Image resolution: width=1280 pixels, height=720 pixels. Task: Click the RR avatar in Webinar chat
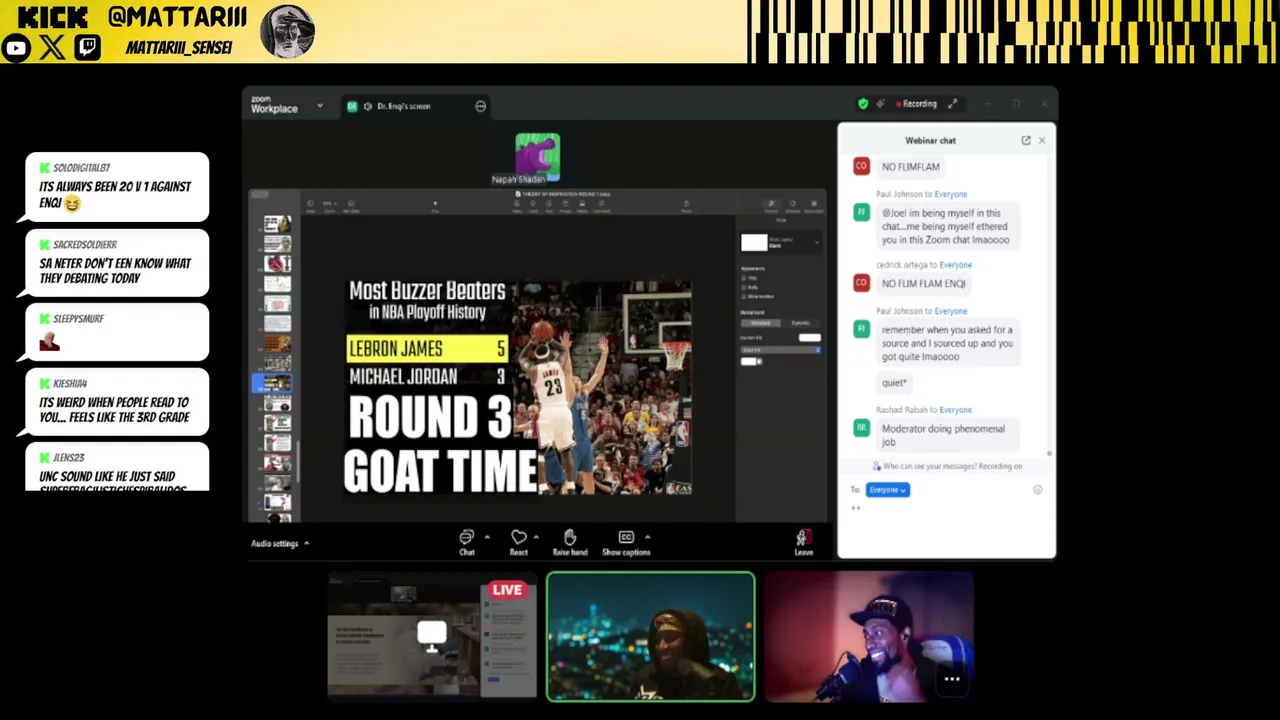861,428
